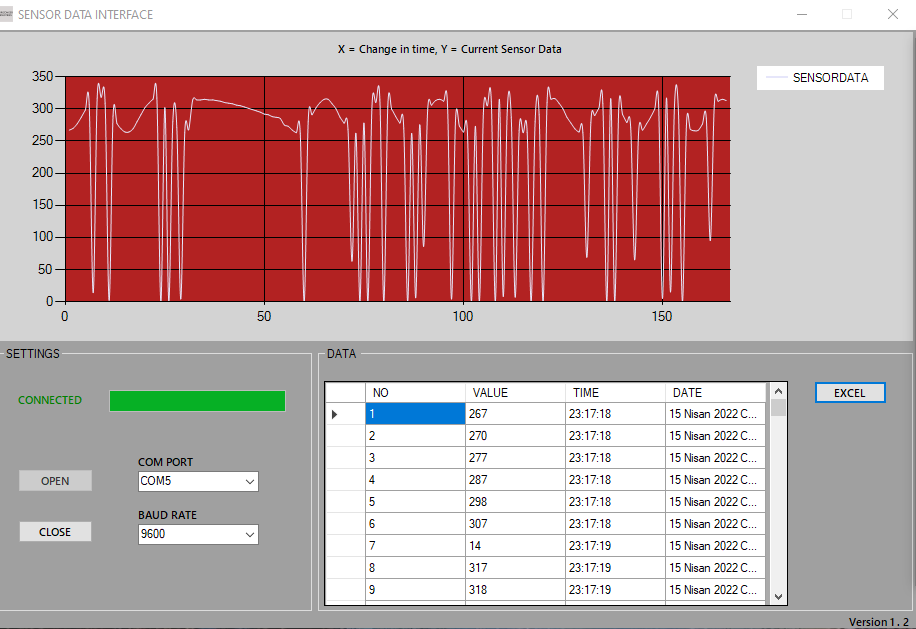Click the scrollbar up arrow beside the data grid

click(778, 390)
